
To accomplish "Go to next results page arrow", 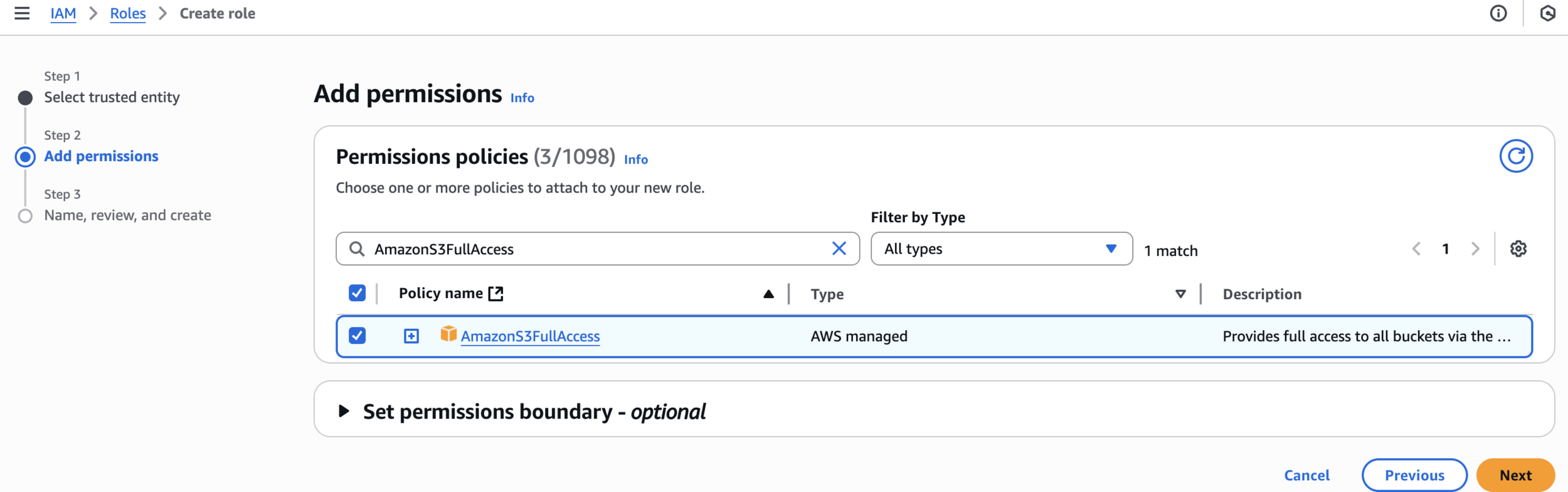I will click(1475, 249).
